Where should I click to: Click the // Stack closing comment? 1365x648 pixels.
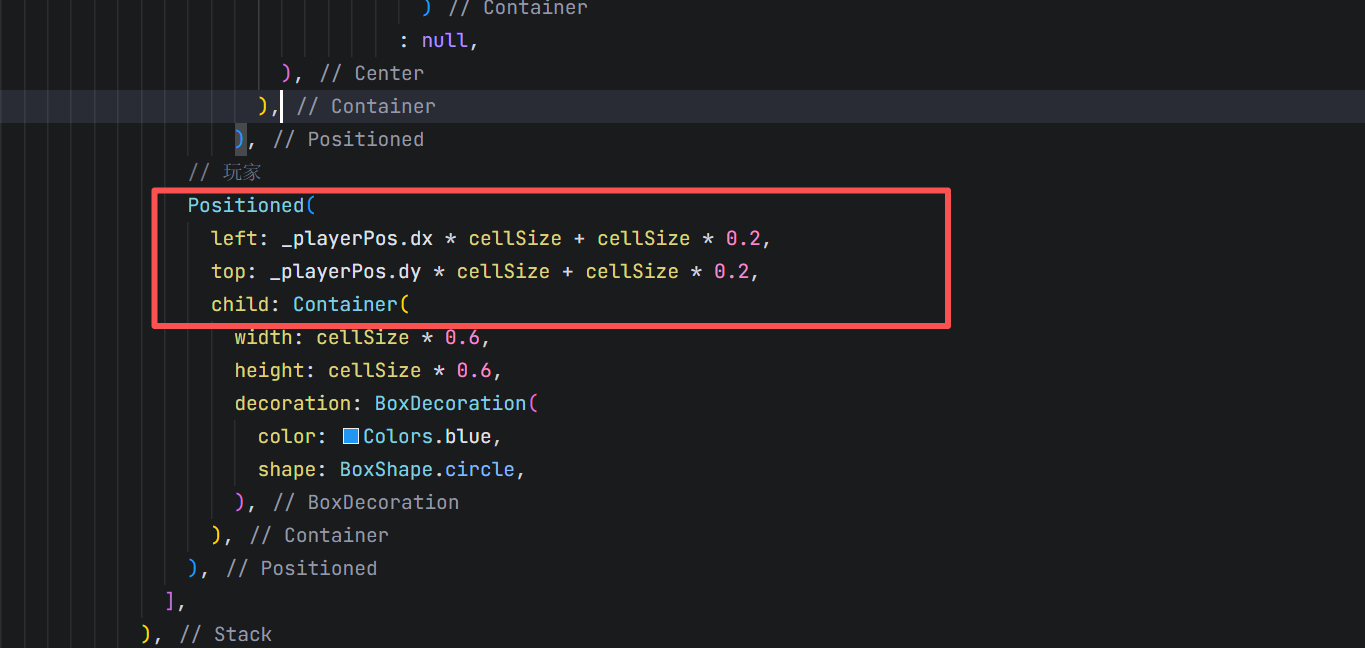pos(226,634)
